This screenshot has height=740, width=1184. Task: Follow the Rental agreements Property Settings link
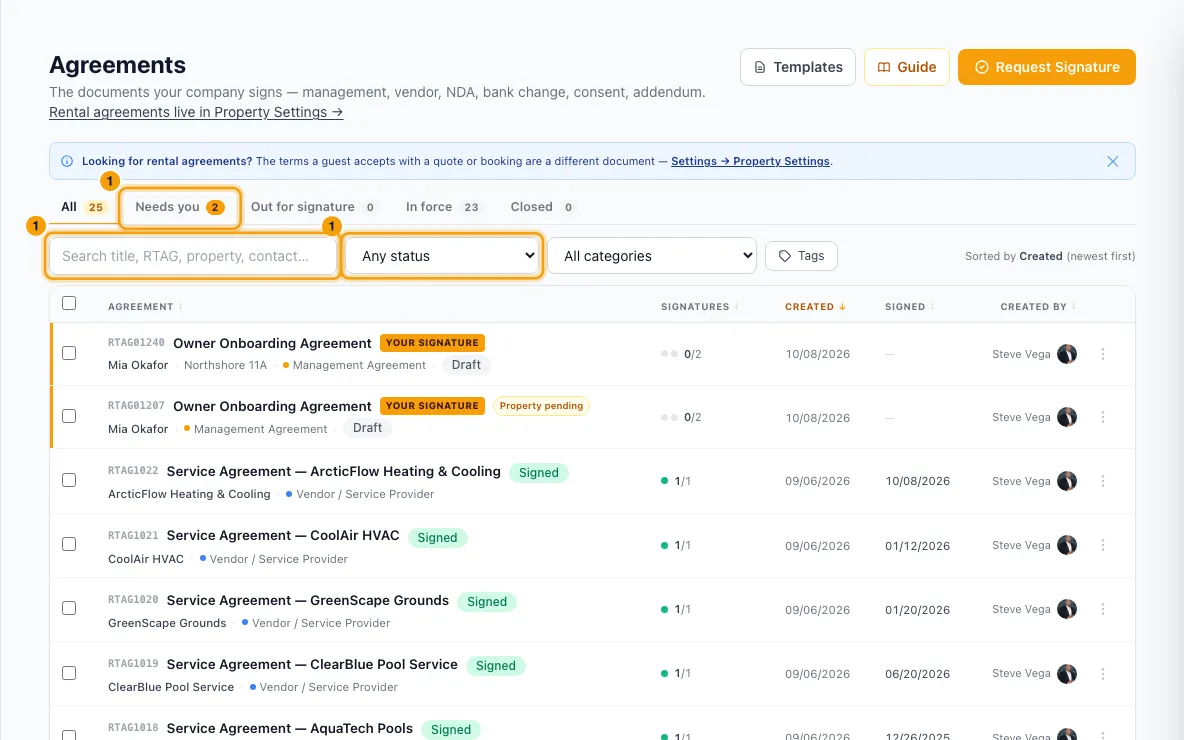[x=196, y=113]
